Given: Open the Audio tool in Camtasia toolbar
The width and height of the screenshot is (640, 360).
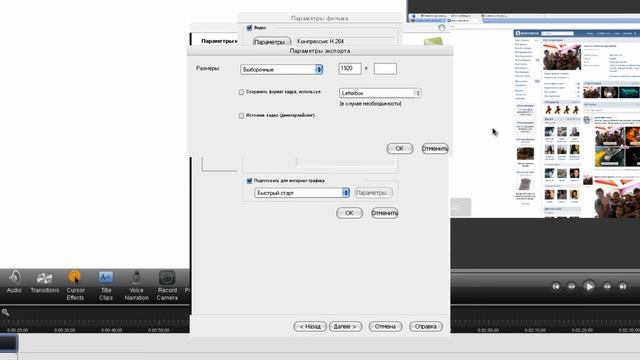Looking at the screenshot, I should 14,282.
